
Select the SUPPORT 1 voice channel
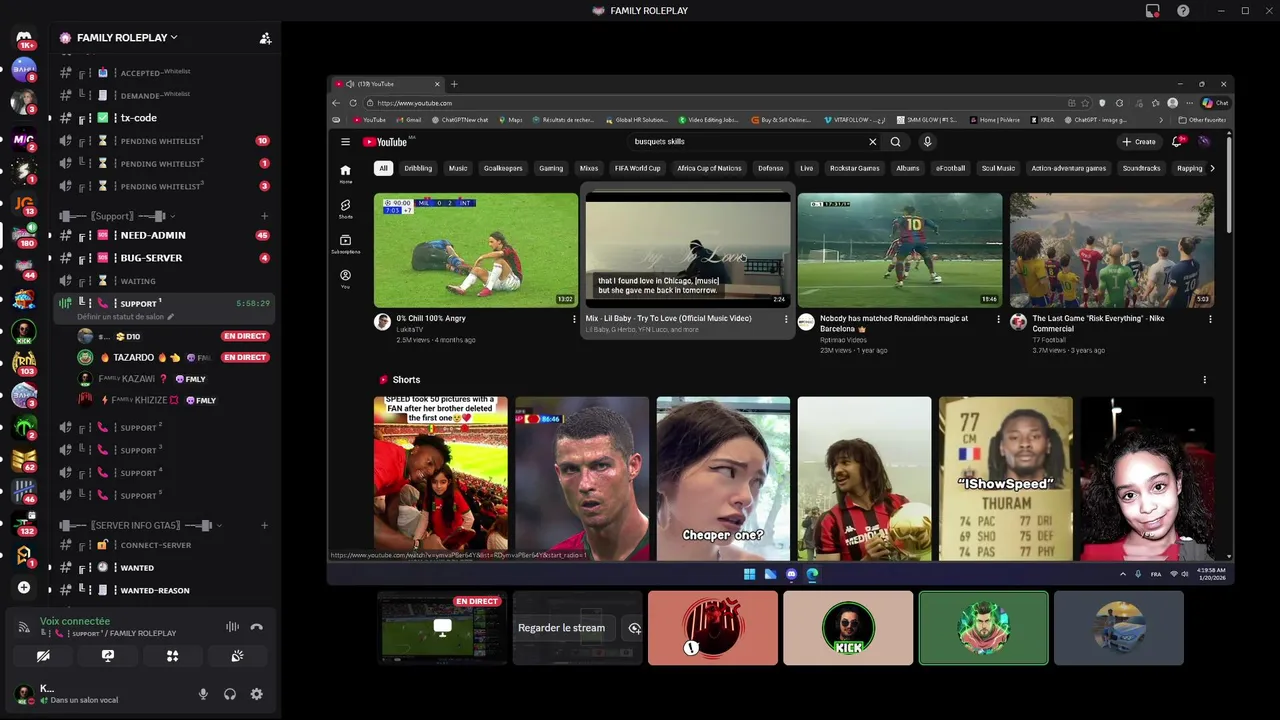coord(165,303)
